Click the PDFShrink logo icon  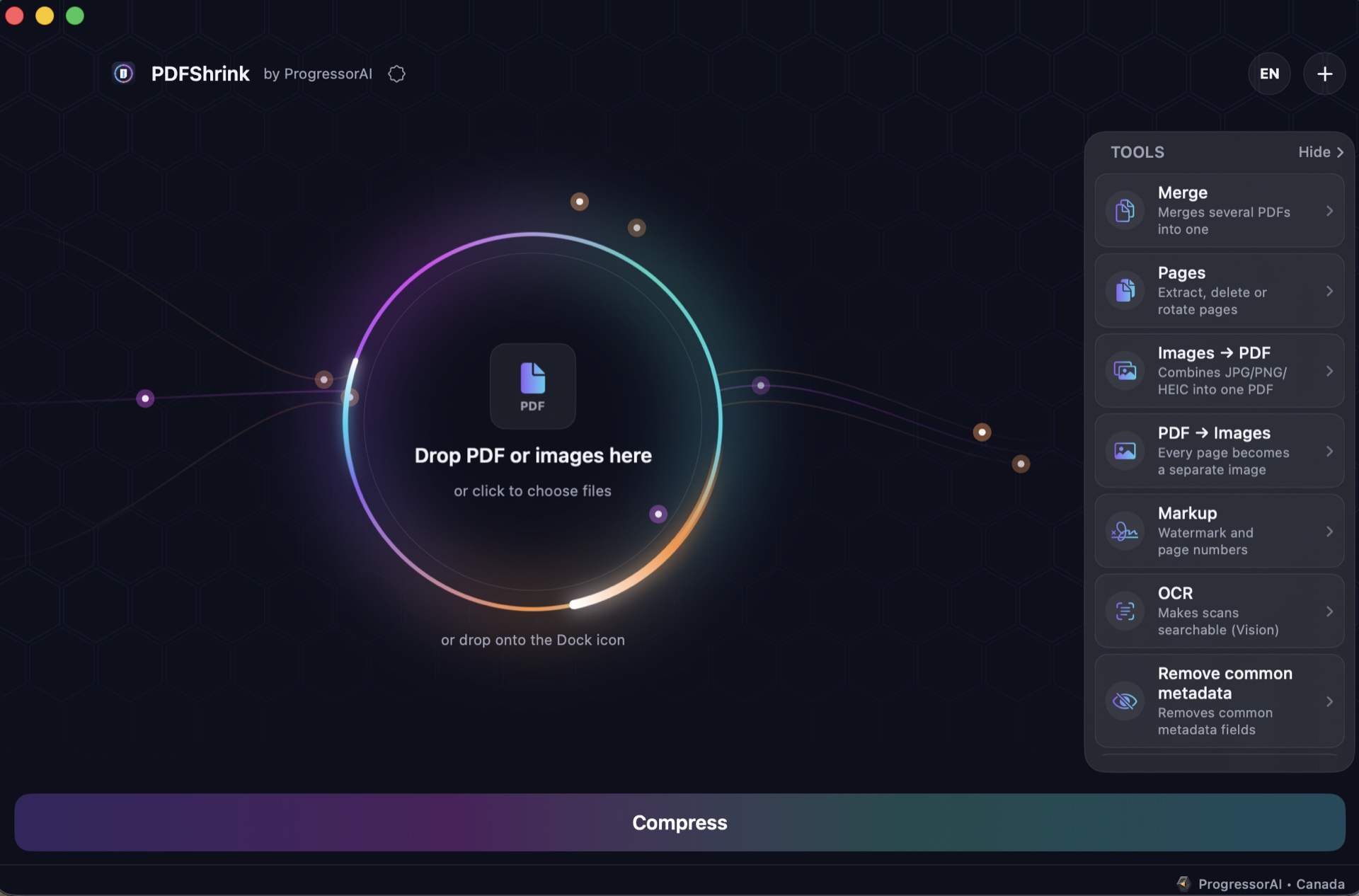coord(123,74)
